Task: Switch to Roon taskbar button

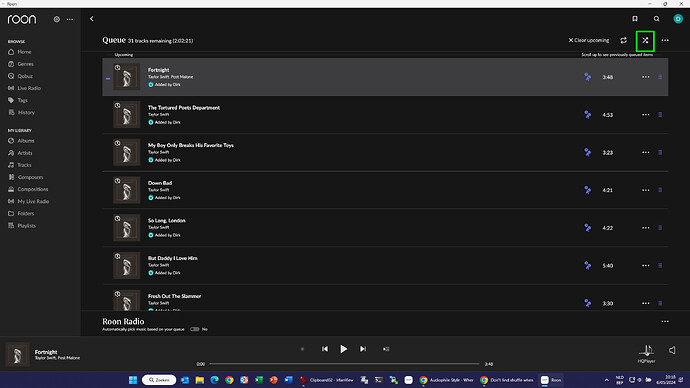Action: click(551, 380)
